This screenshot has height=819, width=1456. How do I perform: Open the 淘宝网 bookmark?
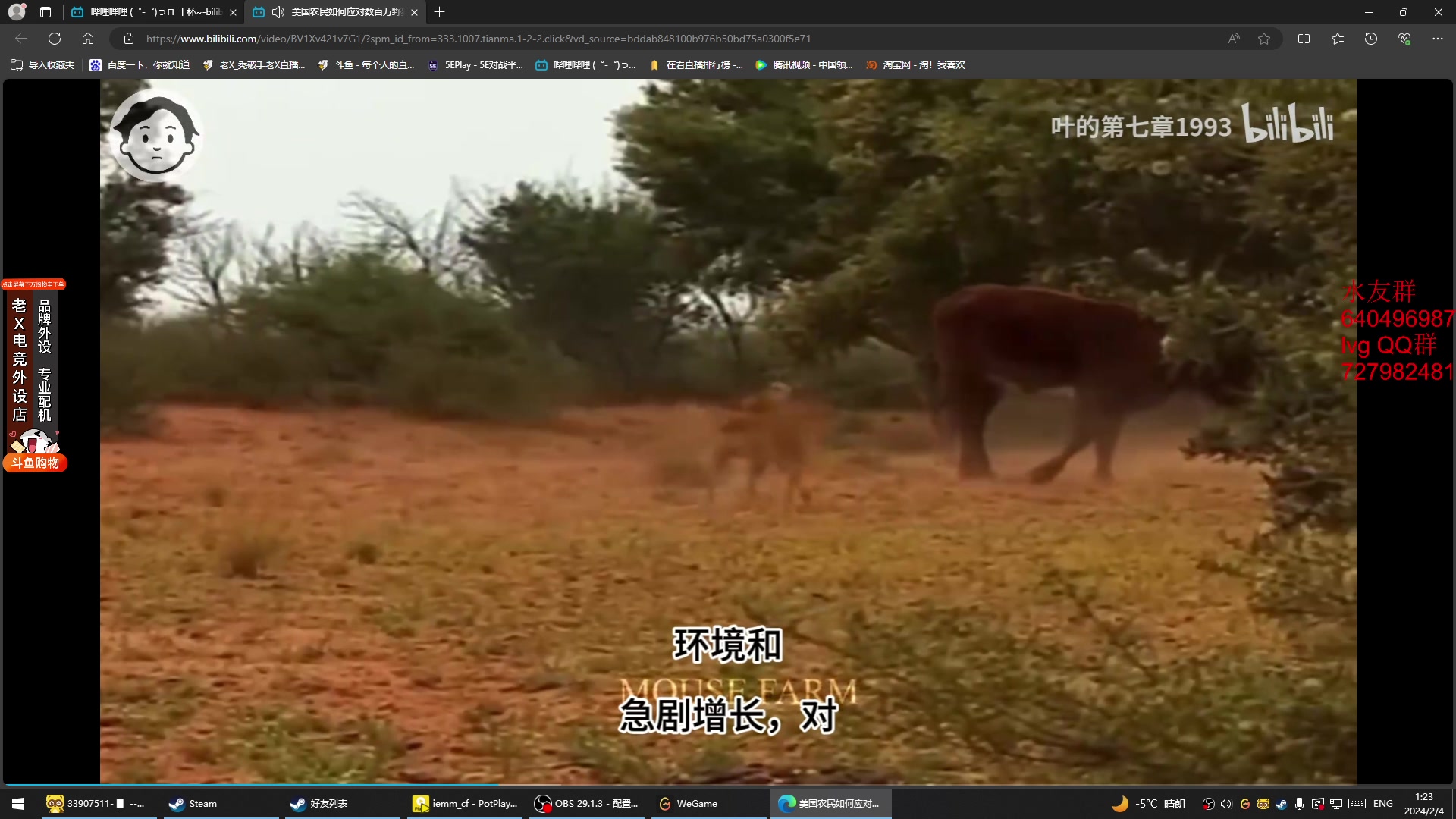point(915,65)
